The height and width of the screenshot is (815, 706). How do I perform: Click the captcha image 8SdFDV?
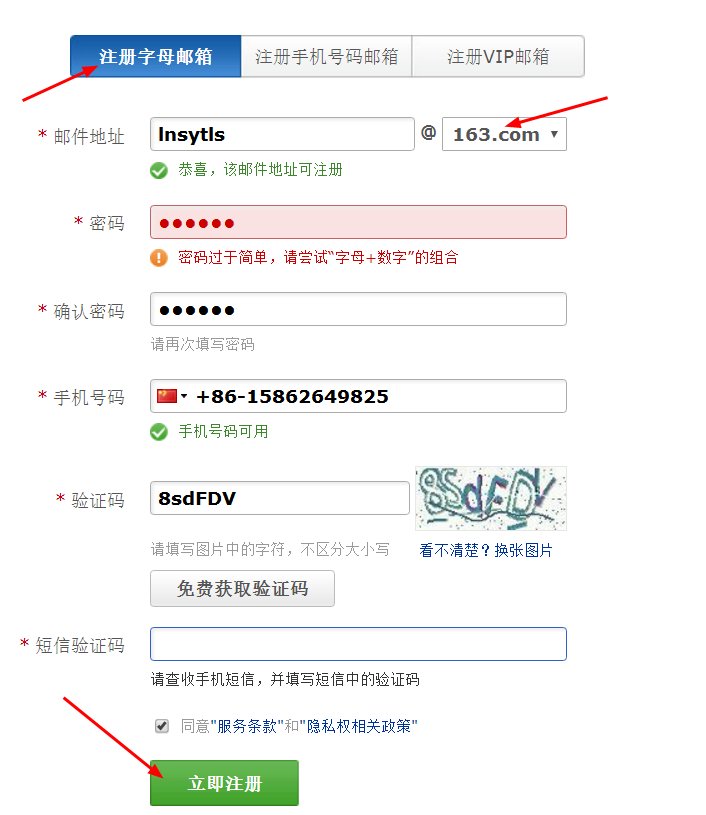[x=490, y=498]
